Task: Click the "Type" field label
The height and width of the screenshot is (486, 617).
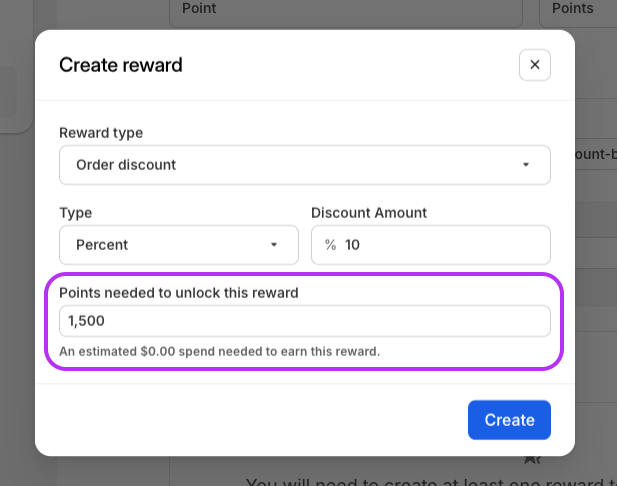Action: coord(76,213)
